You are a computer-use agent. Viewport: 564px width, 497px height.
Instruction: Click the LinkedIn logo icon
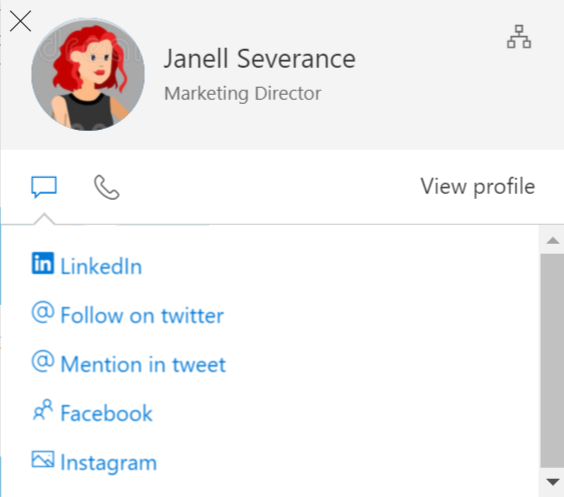point(43,263)
